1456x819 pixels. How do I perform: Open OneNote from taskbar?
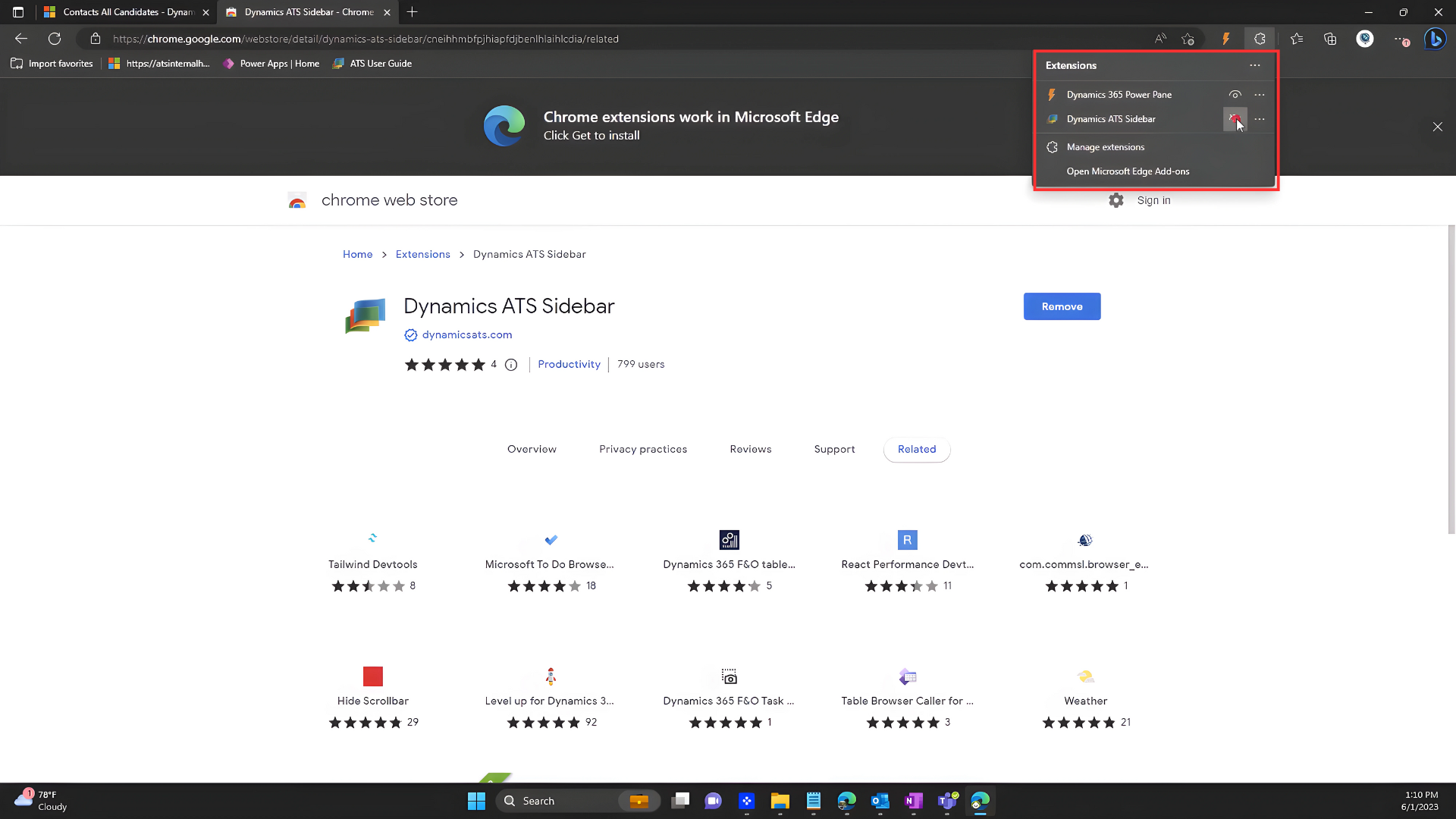tap(913, 801)
